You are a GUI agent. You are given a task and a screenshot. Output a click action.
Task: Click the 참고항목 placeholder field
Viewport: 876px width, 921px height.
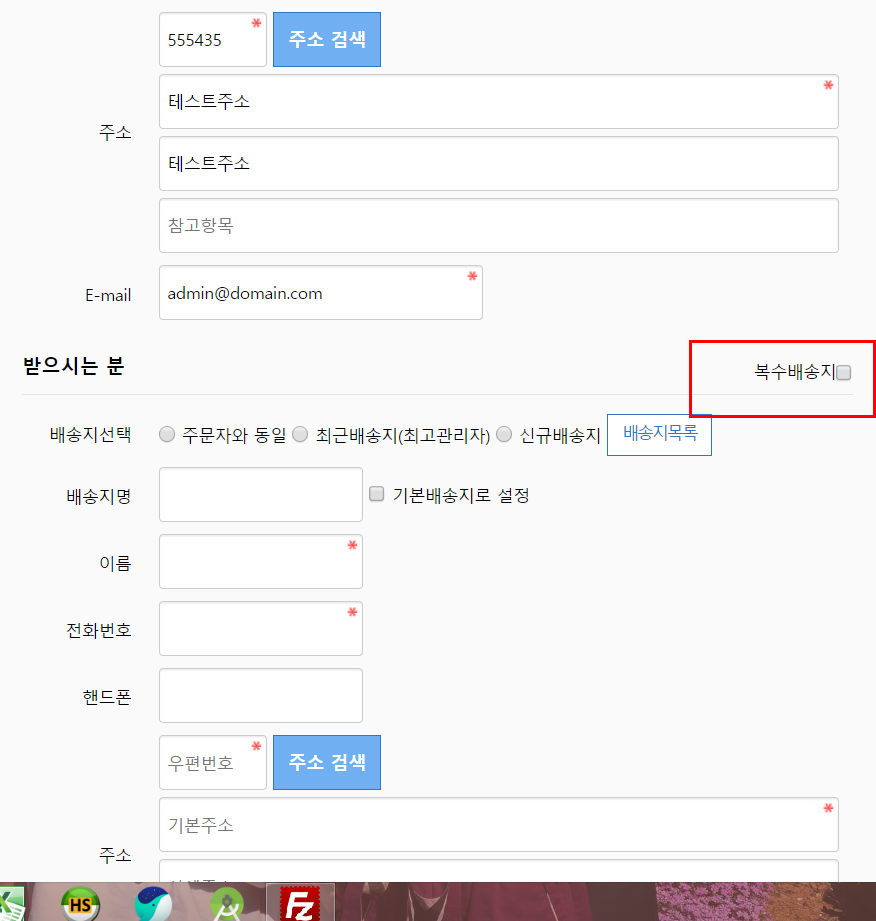498,225
